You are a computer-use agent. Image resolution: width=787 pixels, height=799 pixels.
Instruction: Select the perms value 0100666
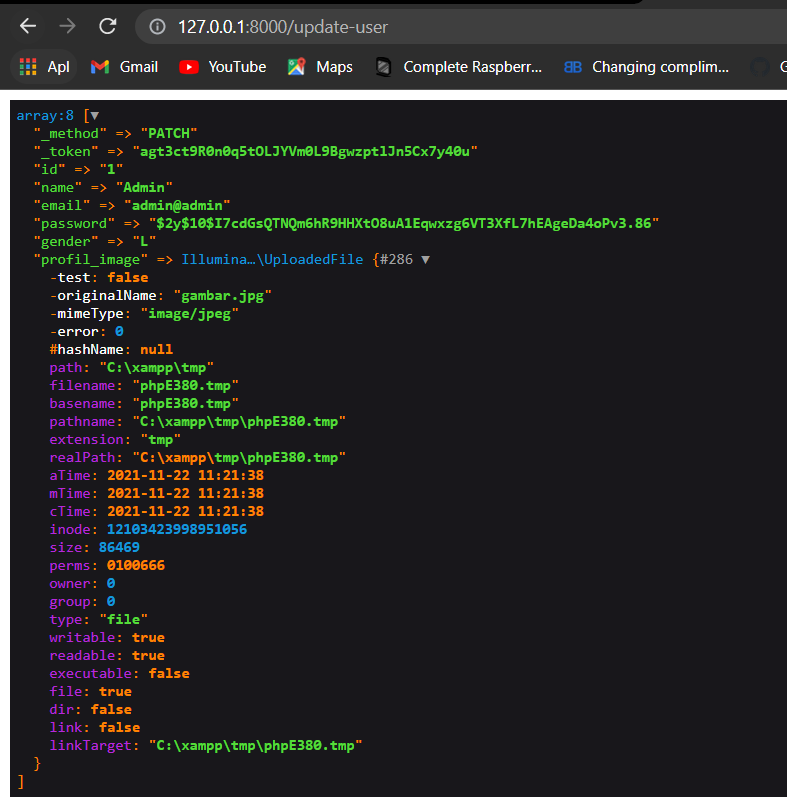(x=136, y=566)
